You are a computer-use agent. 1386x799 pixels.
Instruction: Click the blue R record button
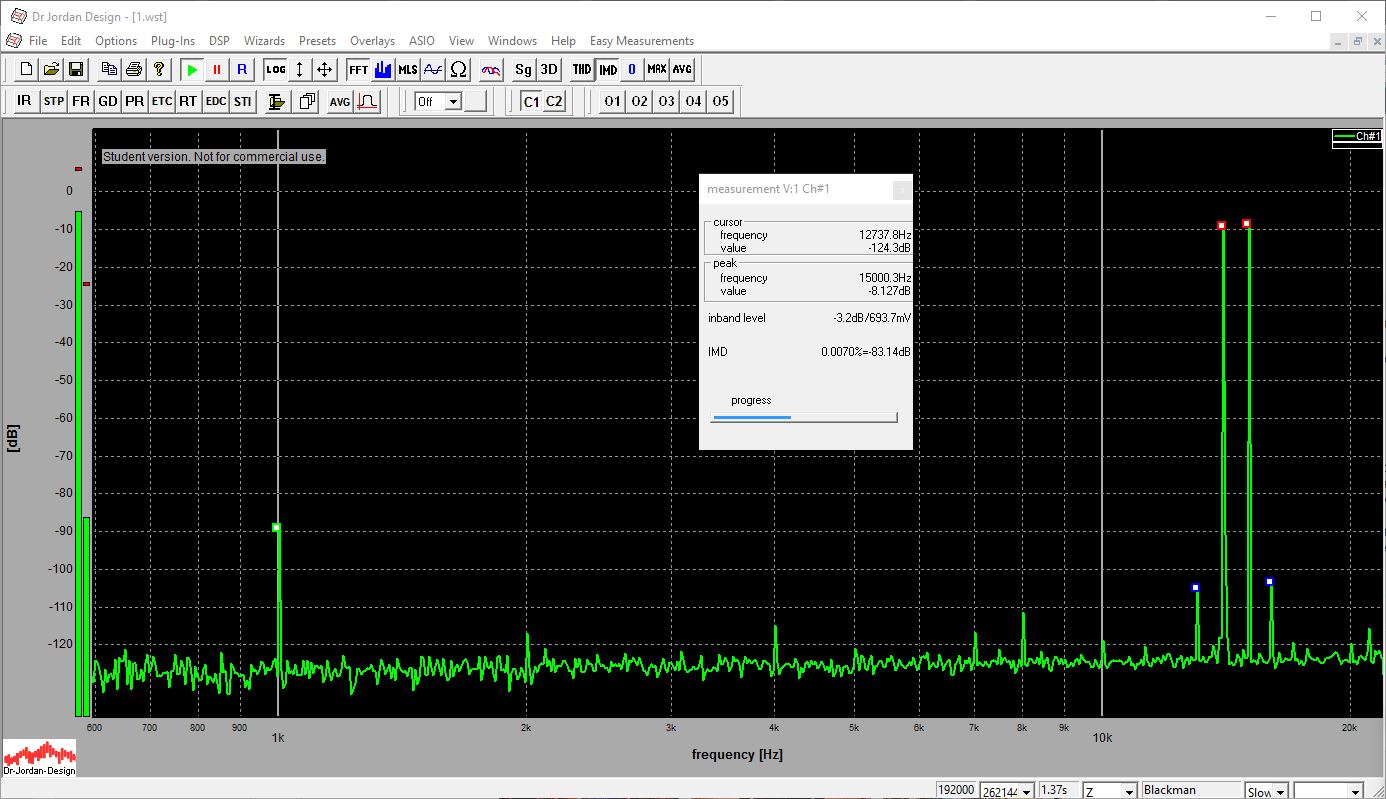point(241,70)
